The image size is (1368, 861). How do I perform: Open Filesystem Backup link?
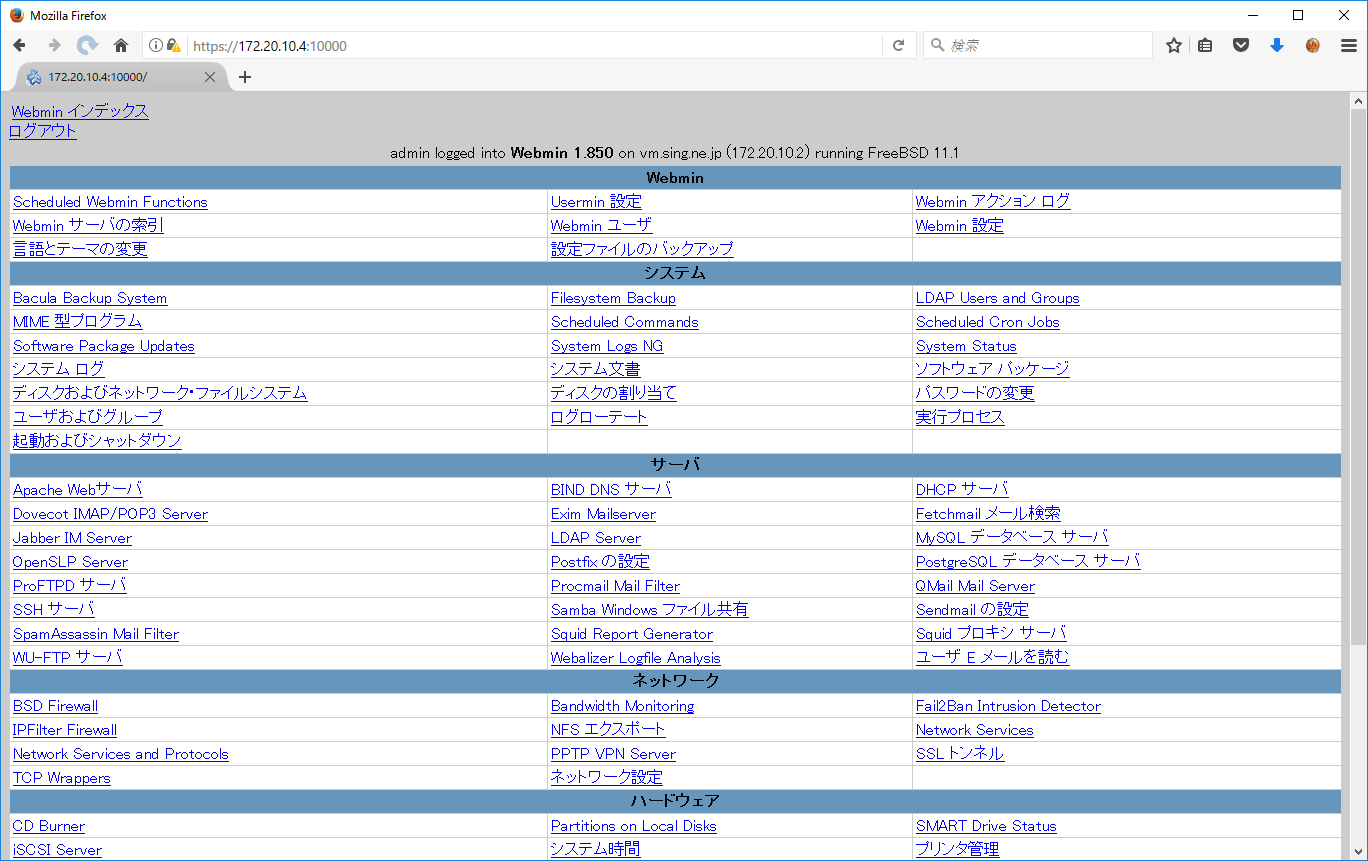click(x=613, y=298)
